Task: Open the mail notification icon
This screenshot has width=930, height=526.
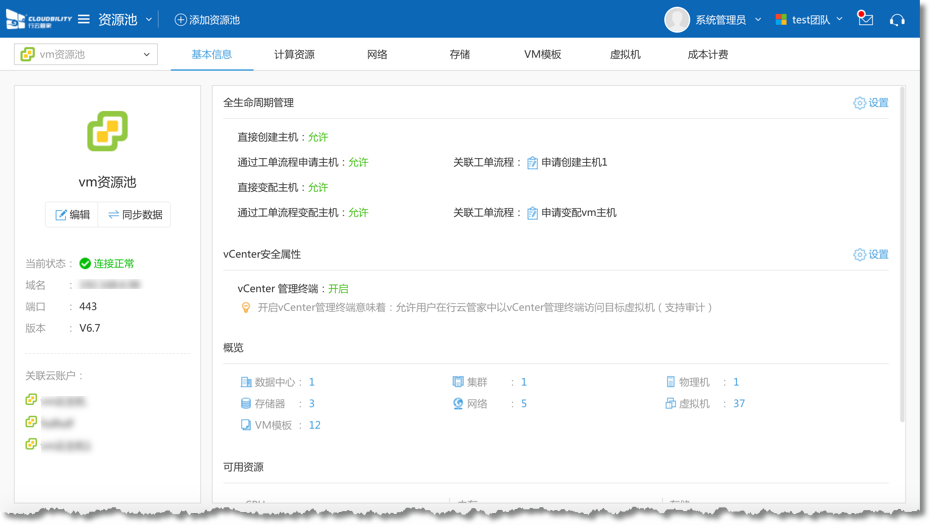Action: [x=866, y=20]
